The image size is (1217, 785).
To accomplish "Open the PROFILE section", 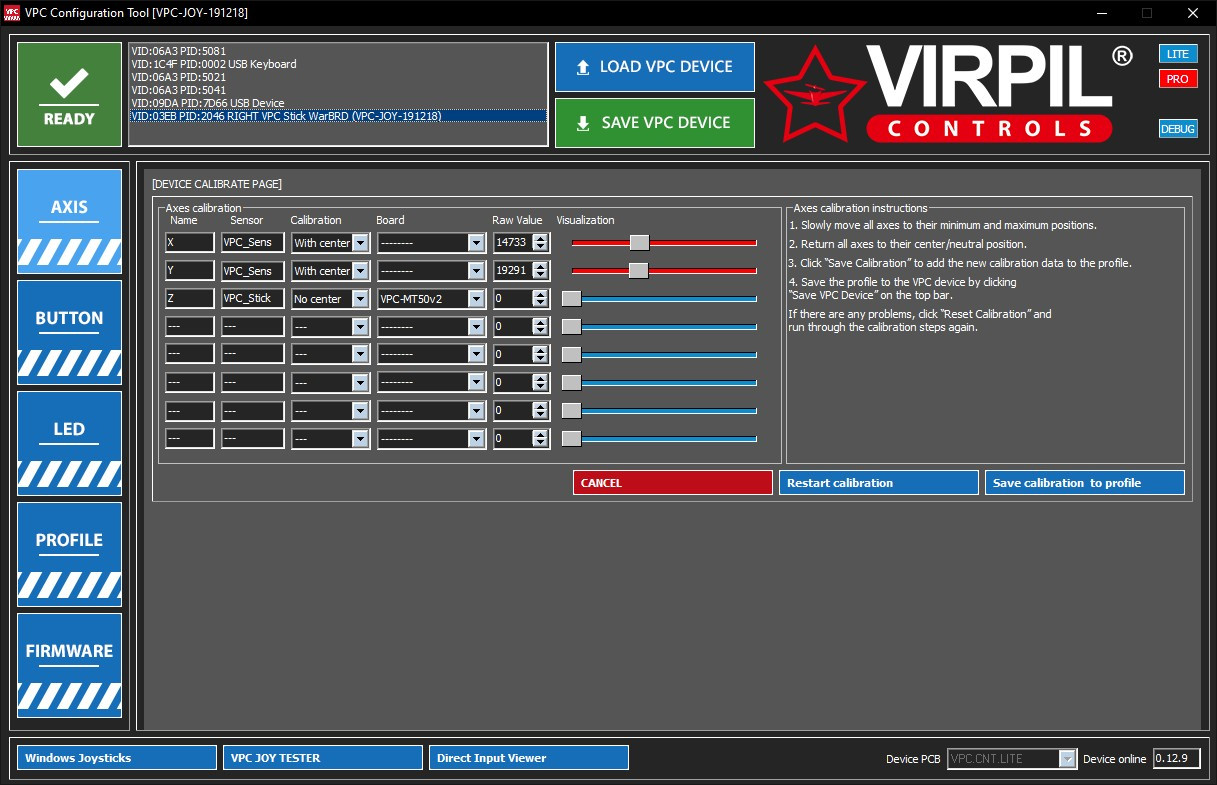I will (x=70, y=553).
